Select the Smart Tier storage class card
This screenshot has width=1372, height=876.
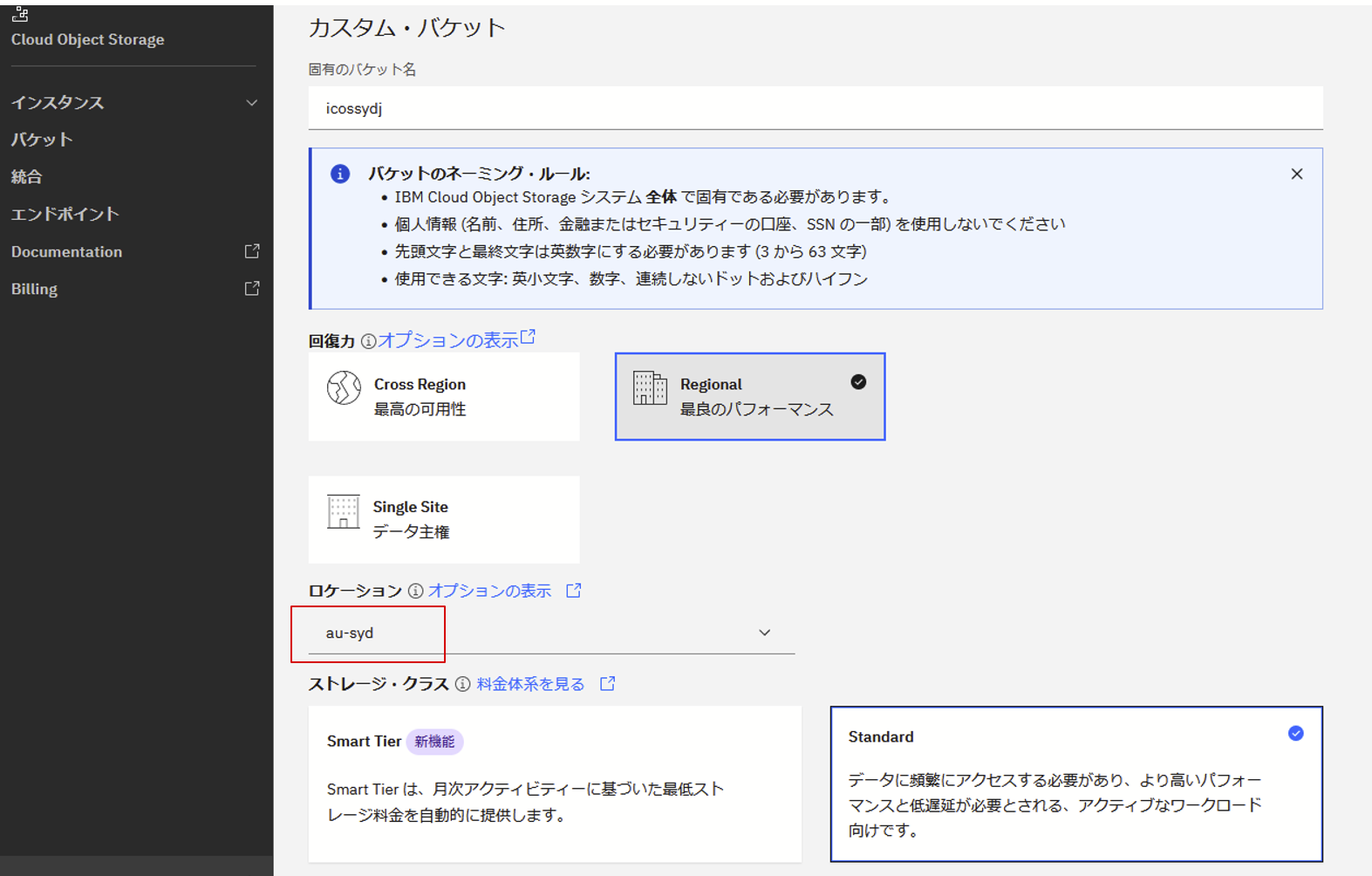click(x=555, y=784)
